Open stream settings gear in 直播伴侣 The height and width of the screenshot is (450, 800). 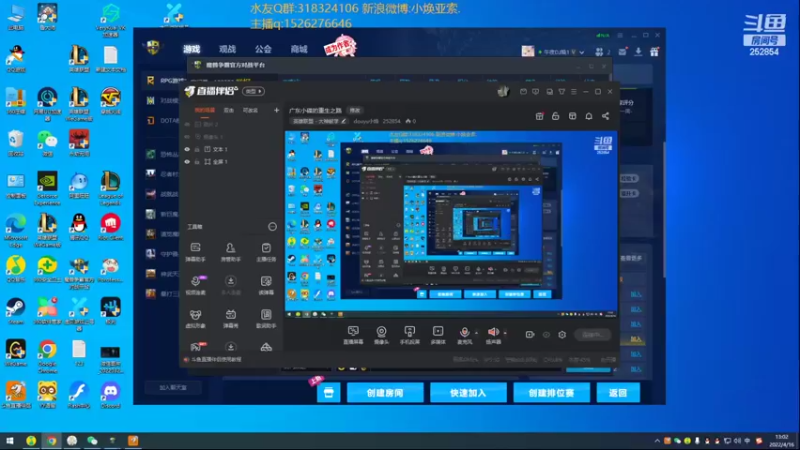562,335
